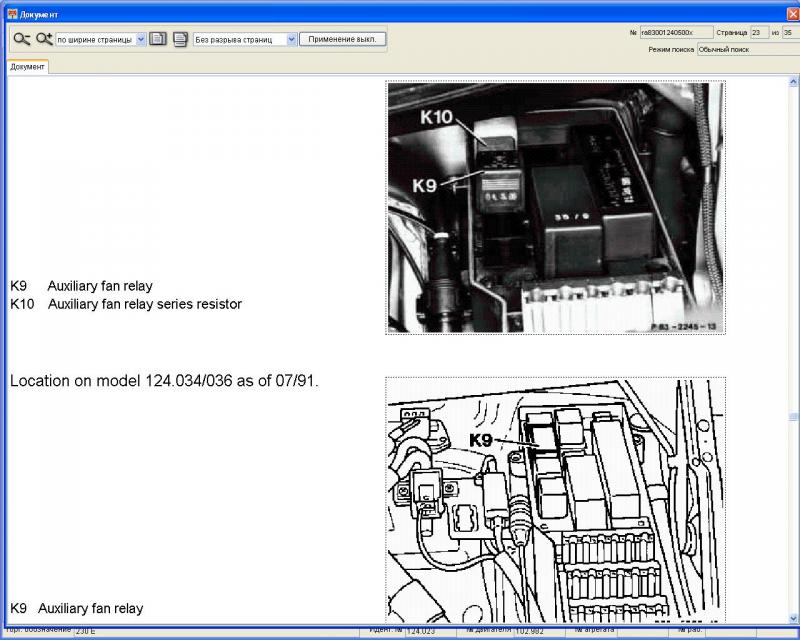This screenshot has width=800, height=640.
Task: Click the engine number field '102.982'
Action: (539, 631)
